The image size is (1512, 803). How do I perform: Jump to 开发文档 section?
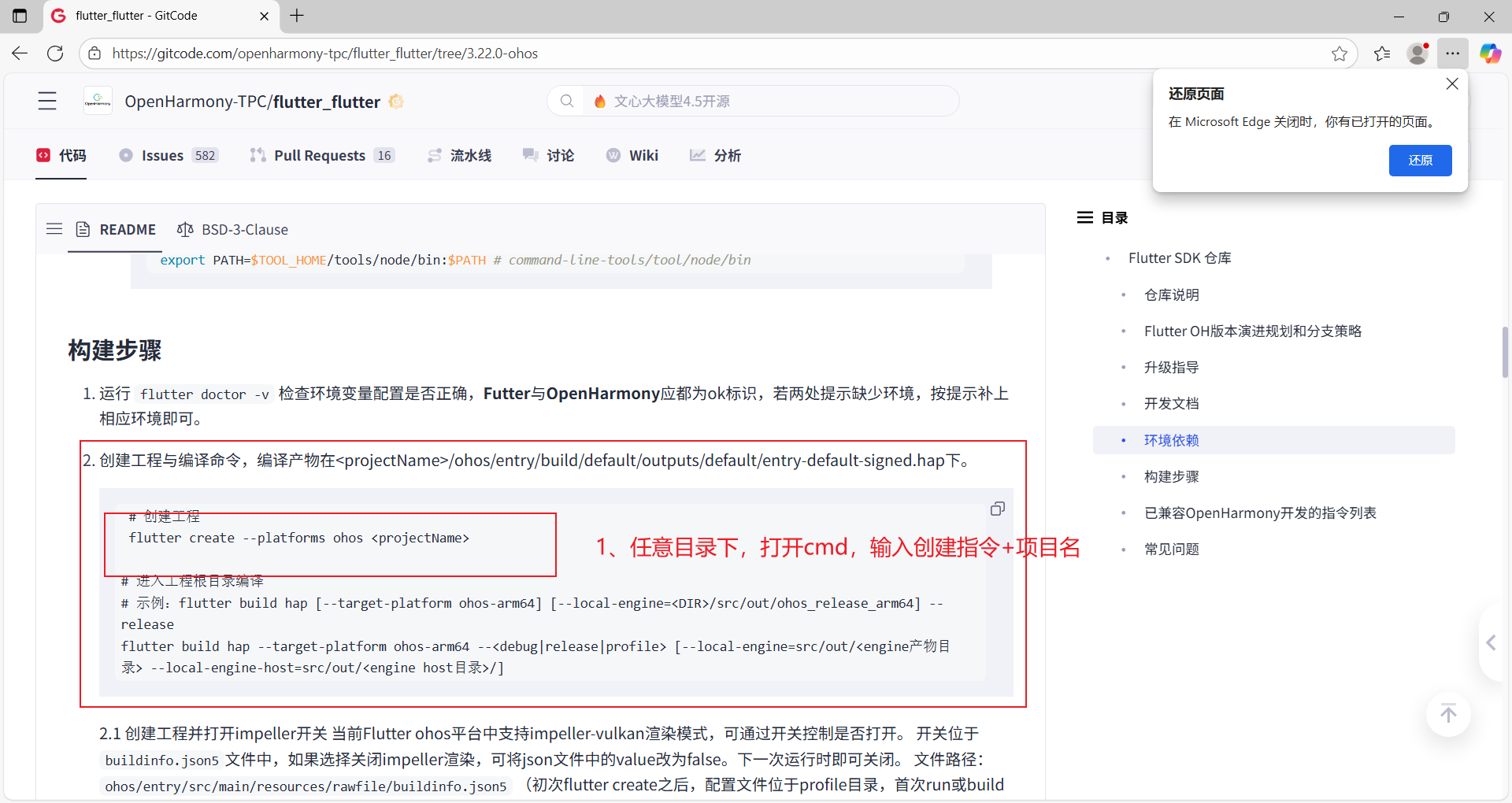click(1172, 403)
